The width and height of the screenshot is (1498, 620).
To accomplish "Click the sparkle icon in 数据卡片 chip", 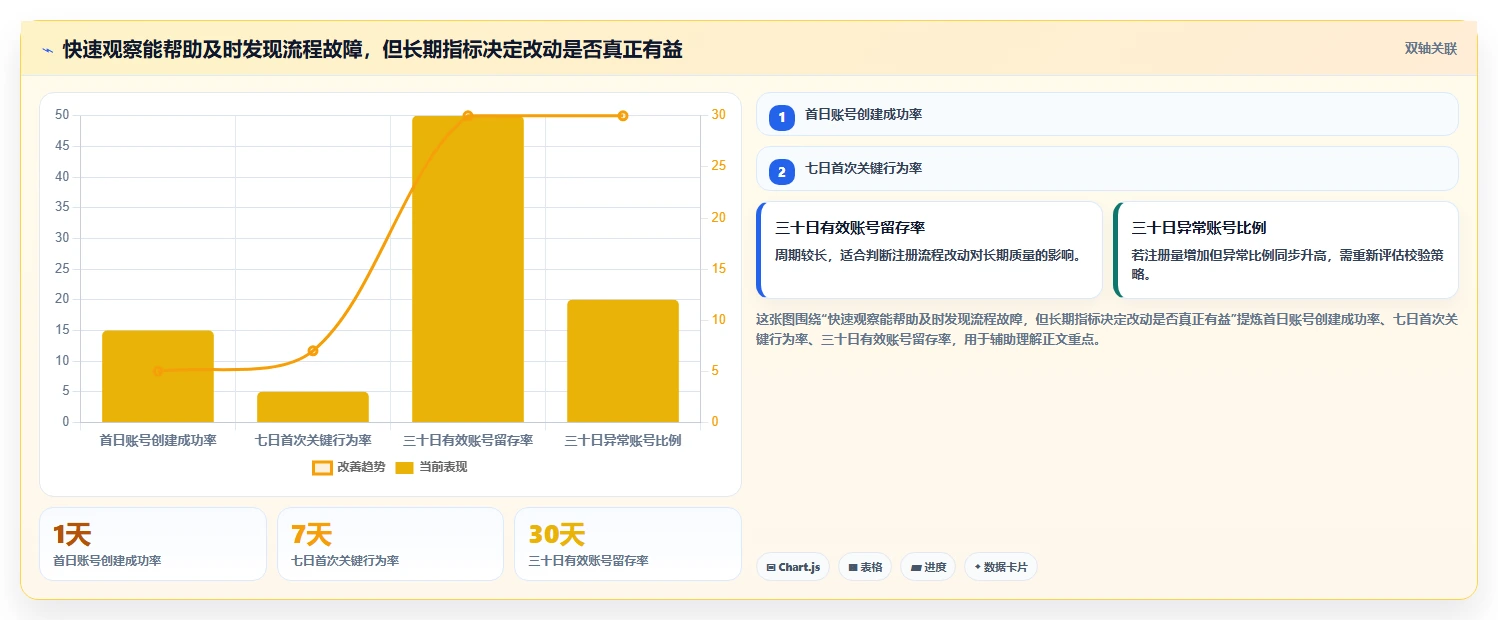I will click(x=977, y=567).
